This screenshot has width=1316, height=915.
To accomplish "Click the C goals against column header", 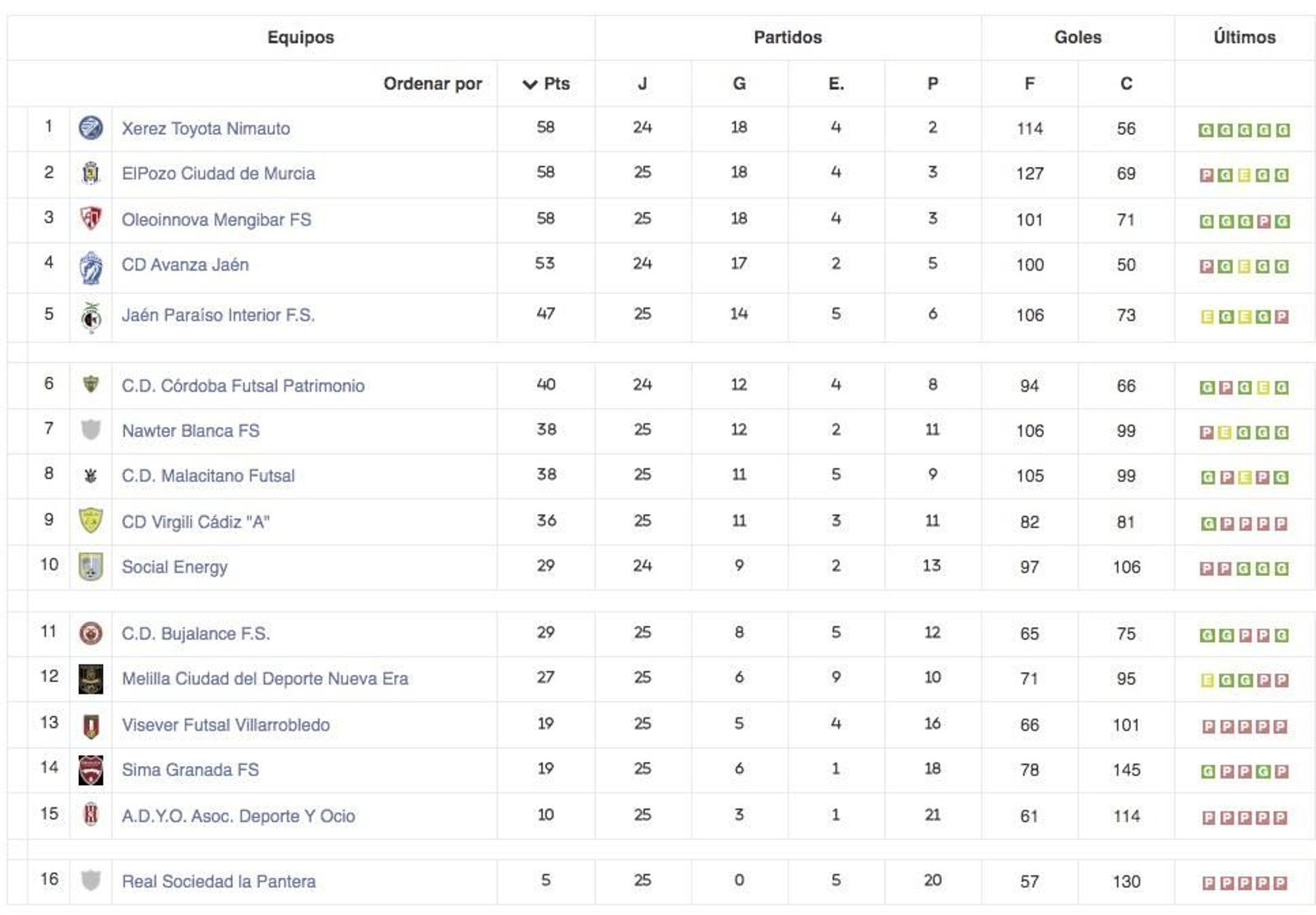I will tap(1126, 84).
